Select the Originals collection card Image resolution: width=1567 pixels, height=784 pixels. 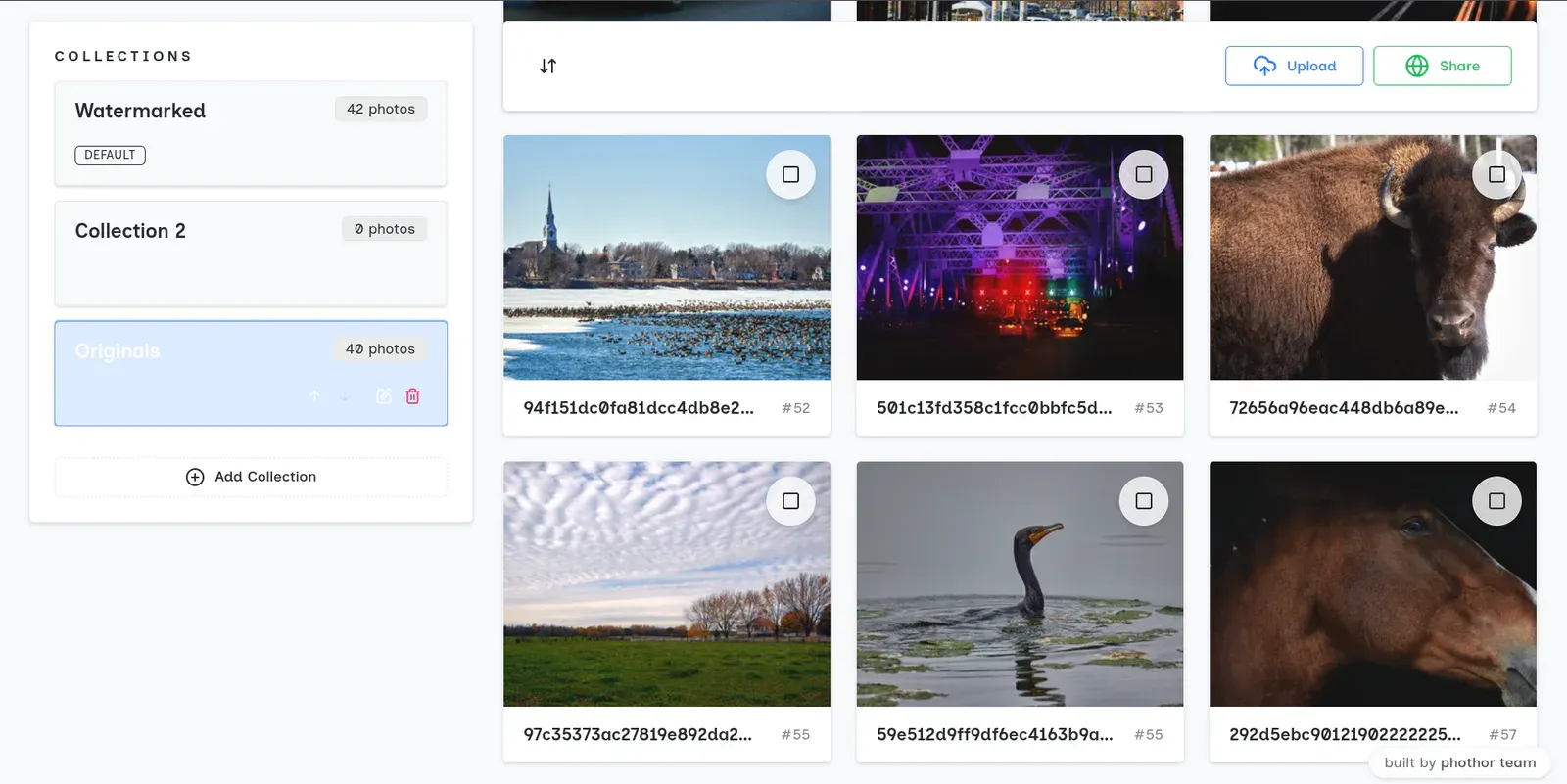(x=251, y=373)
